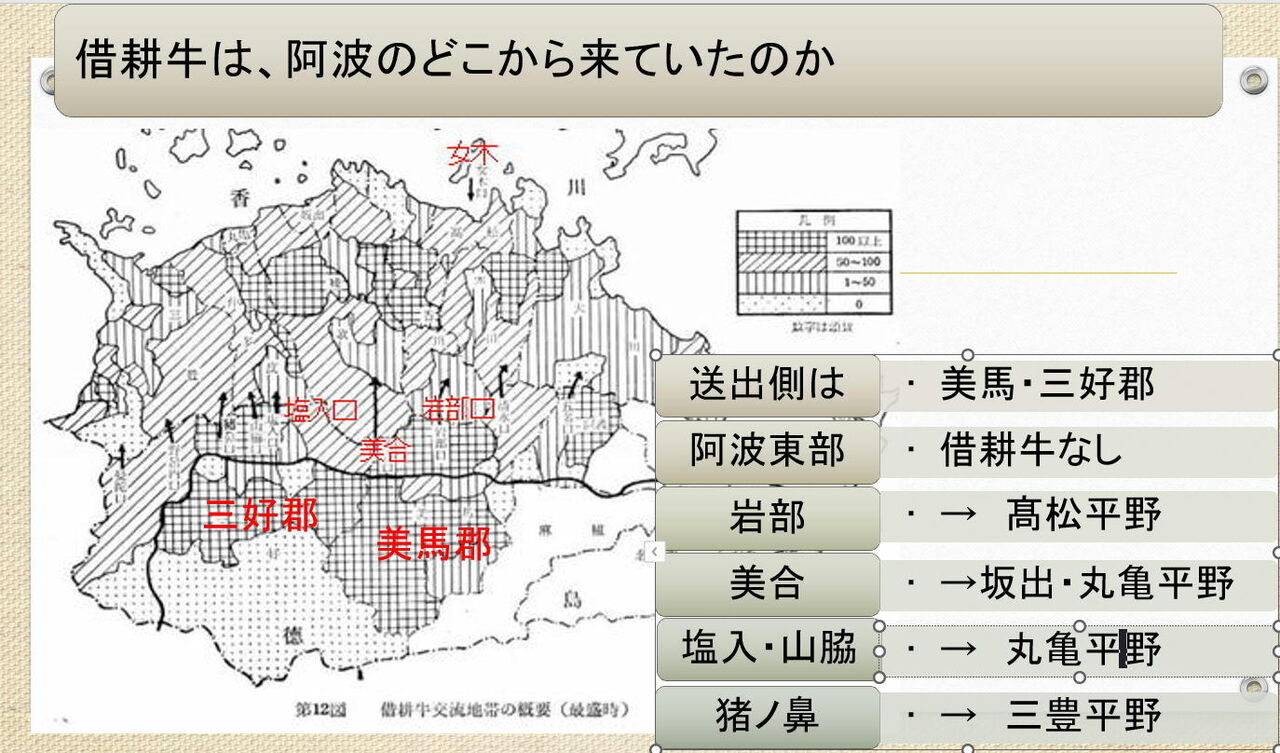Select the red 岩部口 map label
1280x753 pixels.
[x=458, y=408]
